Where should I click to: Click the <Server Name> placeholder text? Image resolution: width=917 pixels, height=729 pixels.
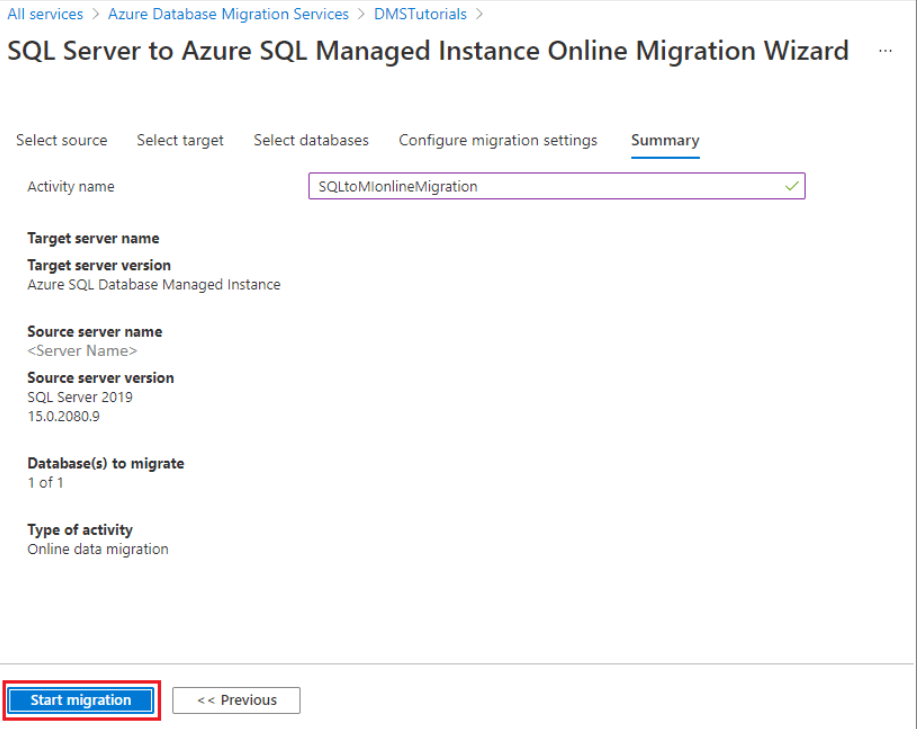(82, 351)
